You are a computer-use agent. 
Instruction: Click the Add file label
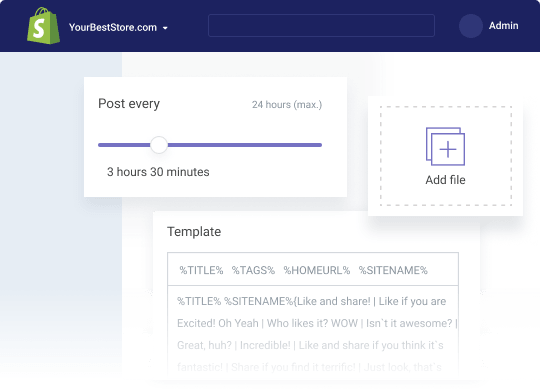coord(445,180)
